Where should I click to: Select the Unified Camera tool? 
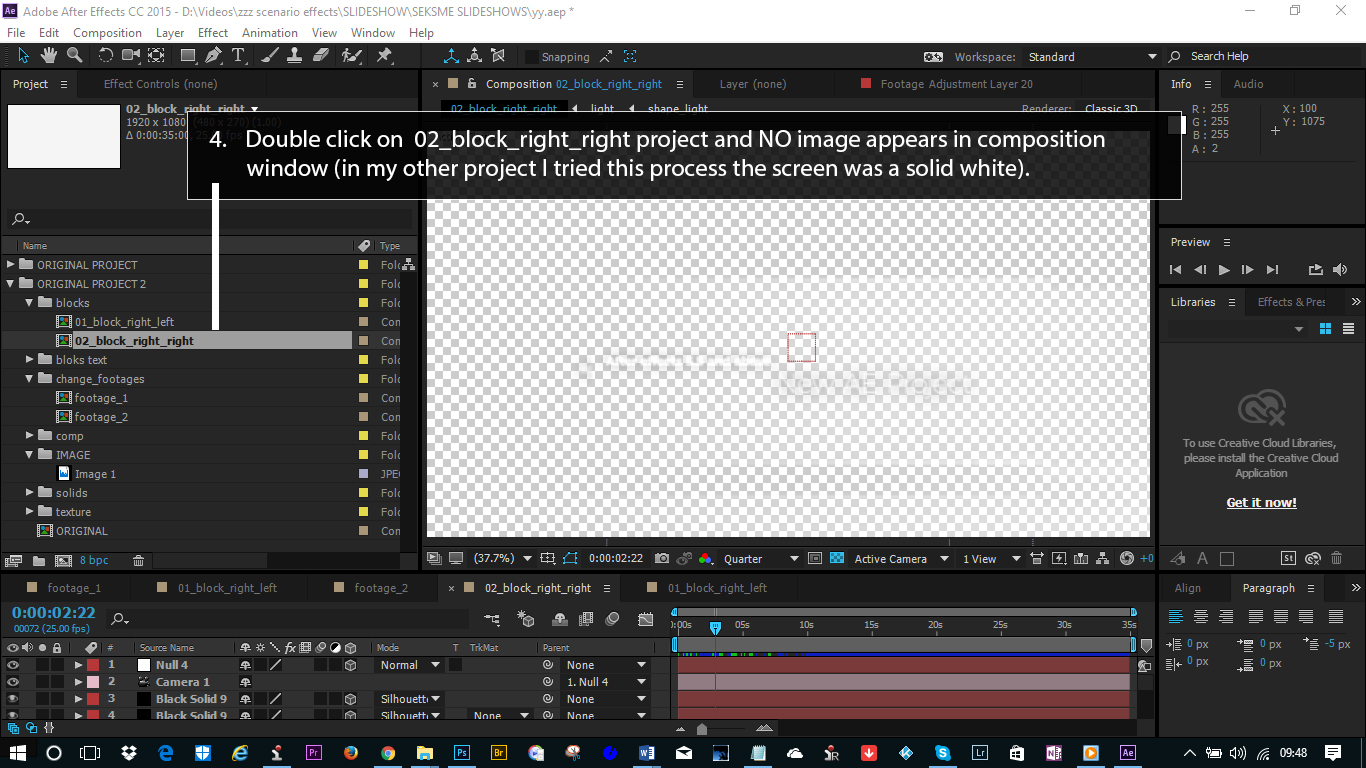pos(132,56)
